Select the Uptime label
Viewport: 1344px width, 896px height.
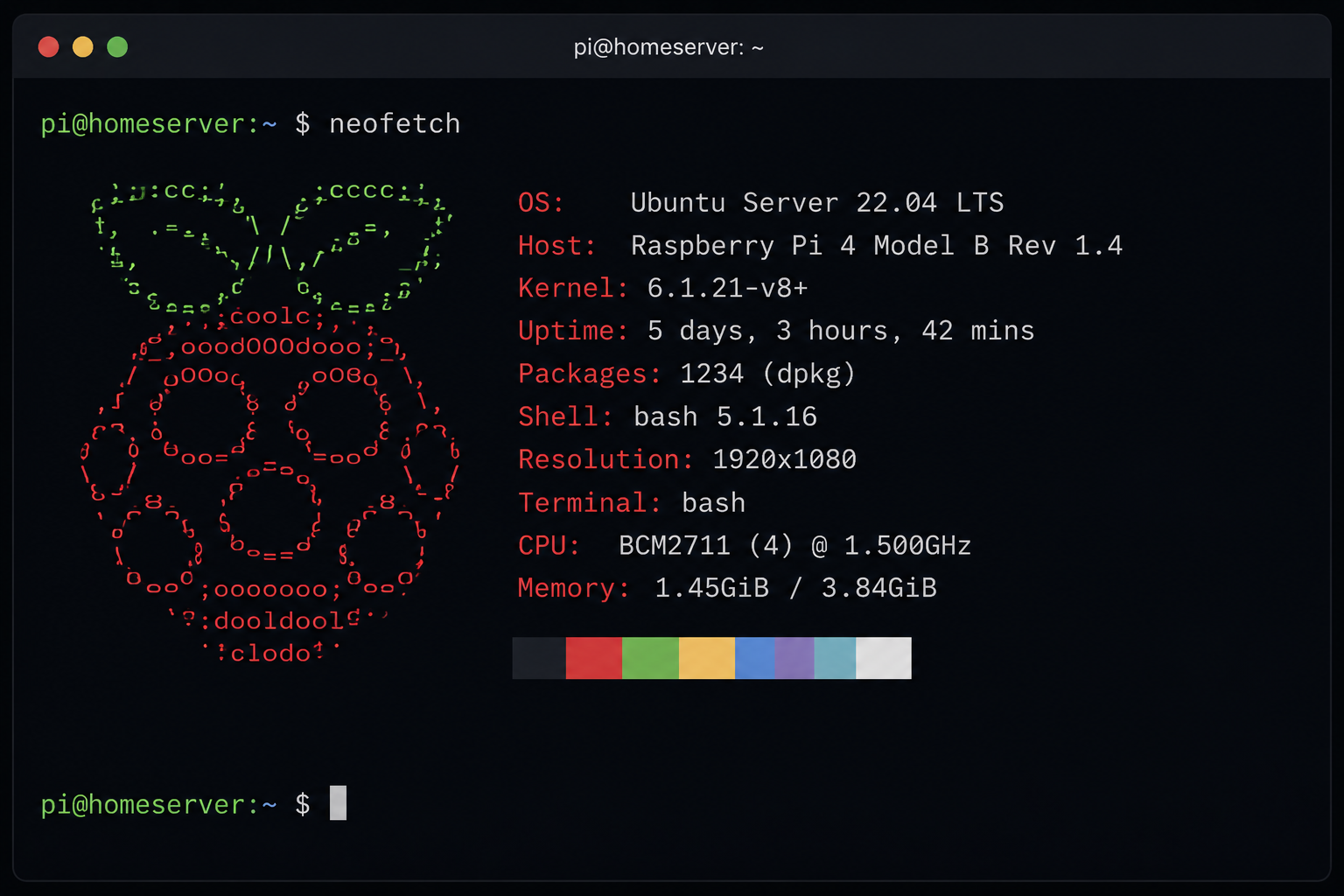coord(573,331)
